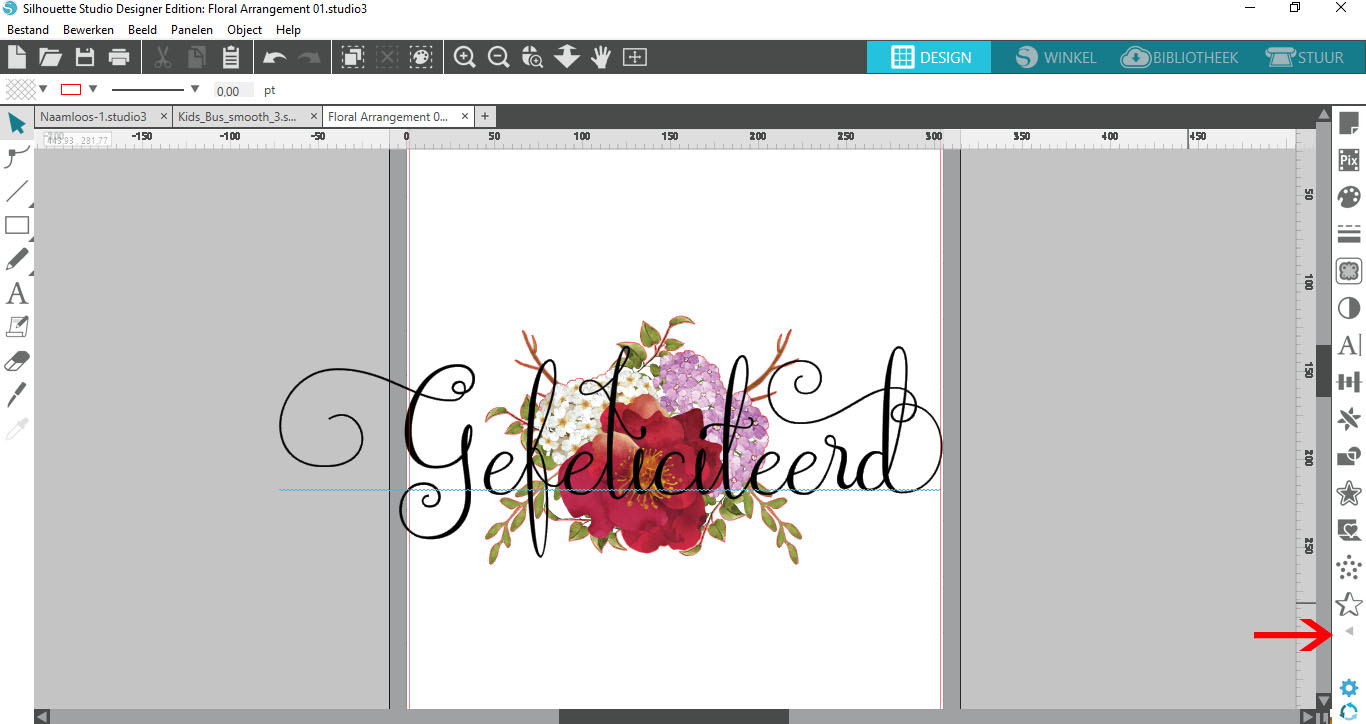
Task: Select the Knife tool
Action: 17,394
